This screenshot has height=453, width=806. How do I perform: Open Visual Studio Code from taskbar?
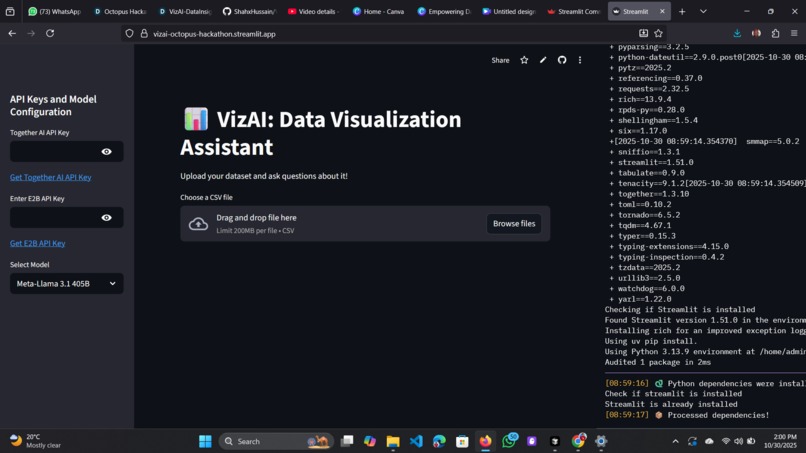pos(416,441)
